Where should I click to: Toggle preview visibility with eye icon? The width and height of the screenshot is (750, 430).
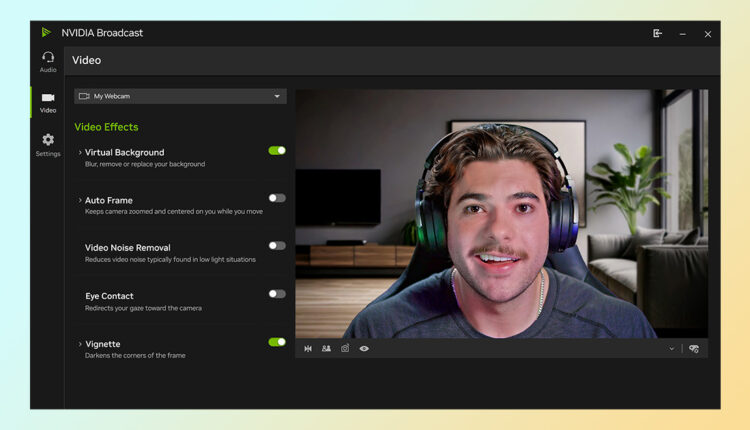pos(364,349)
